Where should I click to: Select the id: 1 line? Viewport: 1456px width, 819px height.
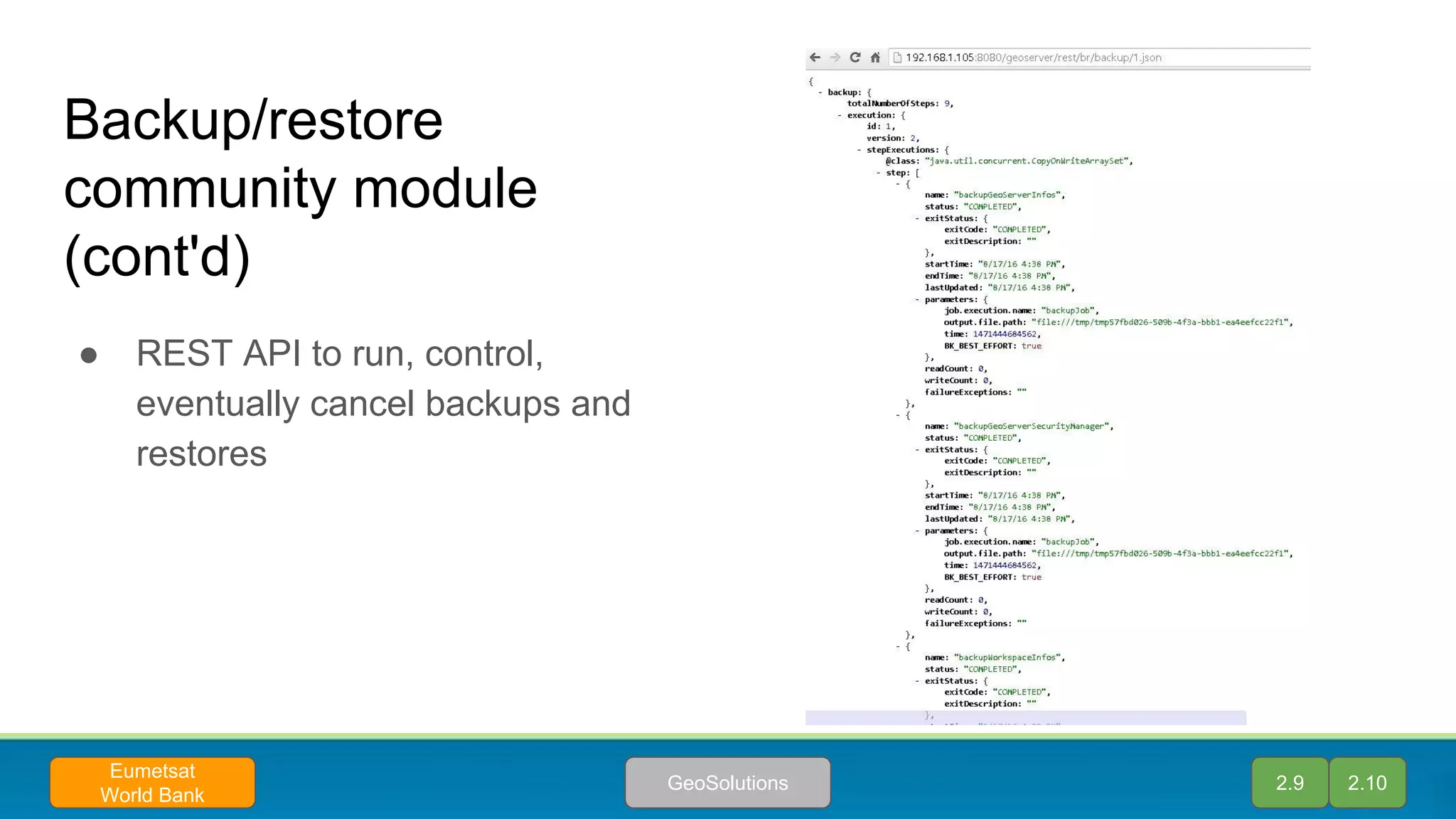[881, 127]
